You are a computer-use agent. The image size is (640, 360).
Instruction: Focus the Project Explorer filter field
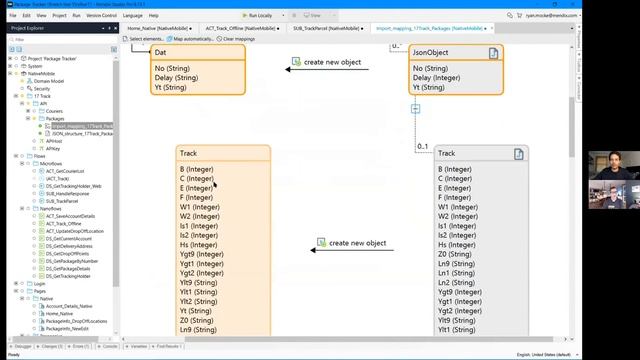pyautogui.click(x=62, y=40)
